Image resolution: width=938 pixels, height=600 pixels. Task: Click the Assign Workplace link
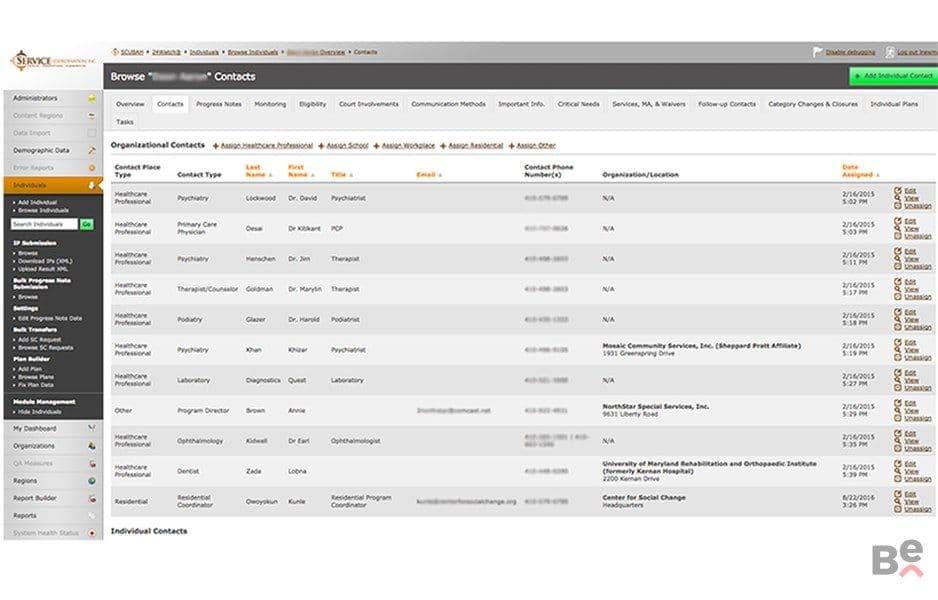pos(408,146)
